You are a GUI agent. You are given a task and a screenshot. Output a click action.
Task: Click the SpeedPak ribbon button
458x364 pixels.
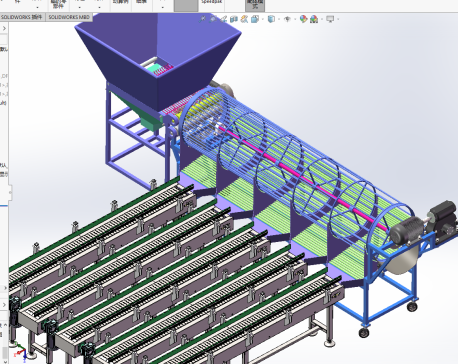point(211,3)
